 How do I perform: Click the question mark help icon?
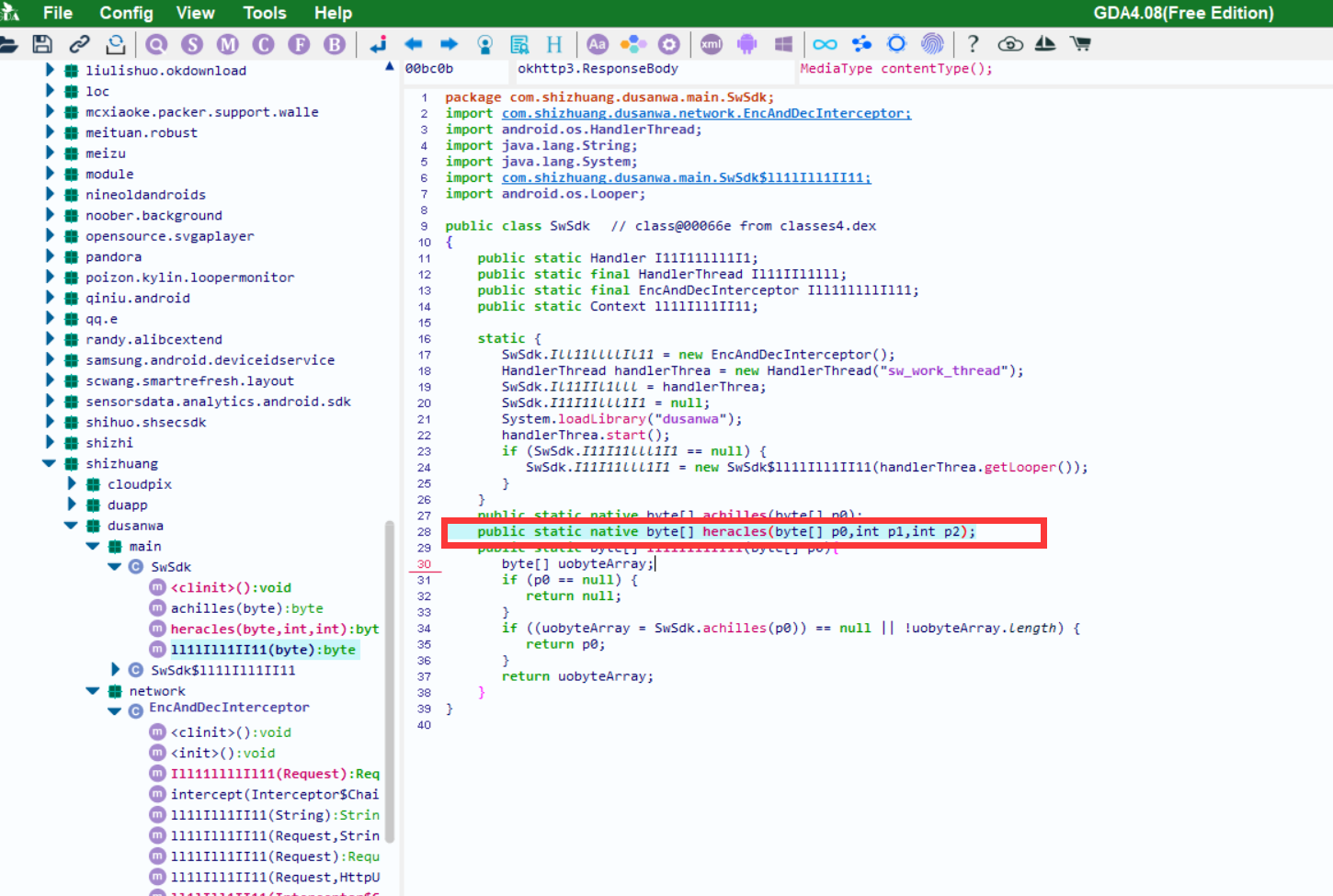point(974,44)
